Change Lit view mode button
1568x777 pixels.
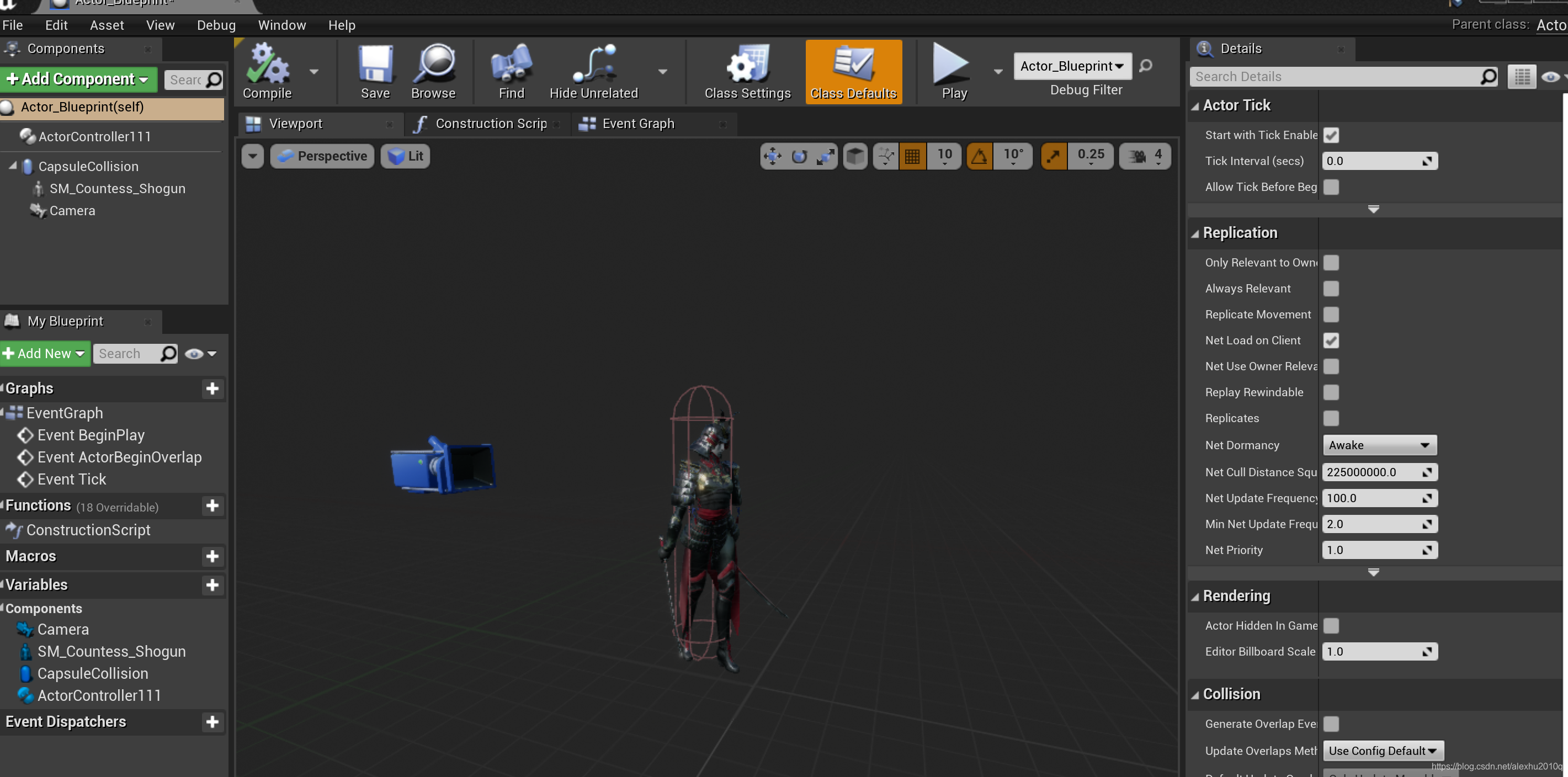click(406, 156)
